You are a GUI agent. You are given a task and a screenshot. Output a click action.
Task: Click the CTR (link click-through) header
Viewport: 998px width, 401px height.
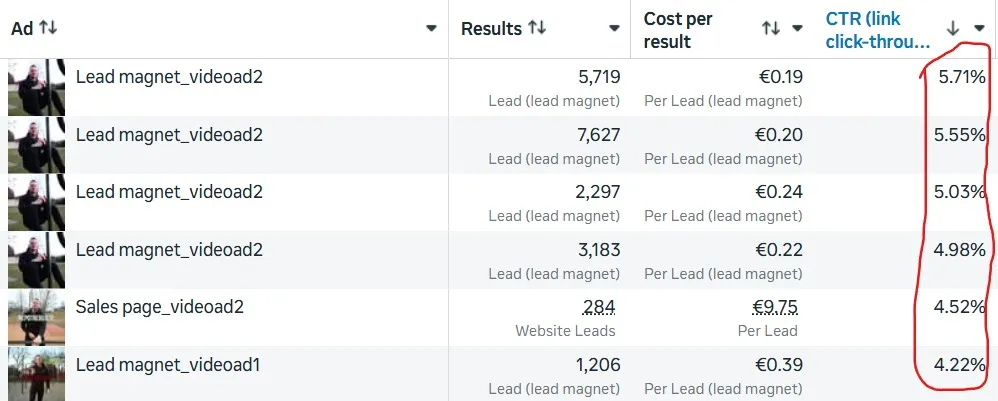[878, 30]
